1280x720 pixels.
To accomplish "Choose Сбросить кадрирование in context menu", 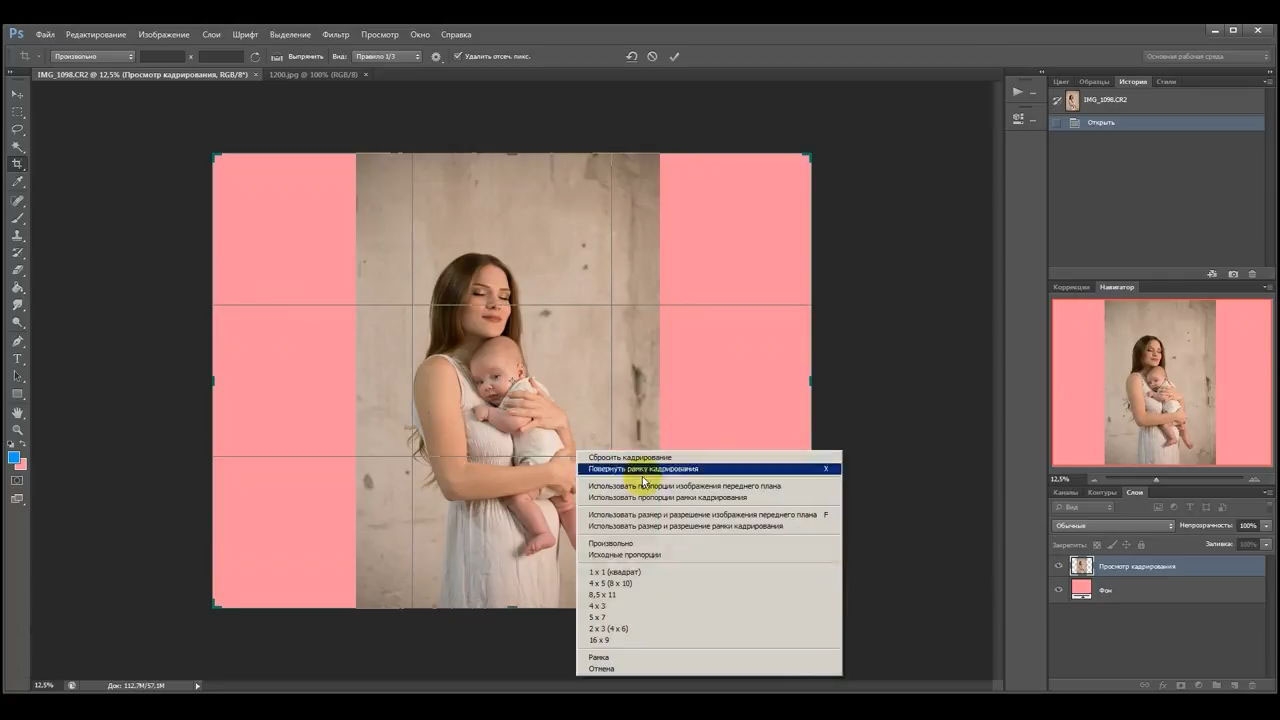I will 709,457.
